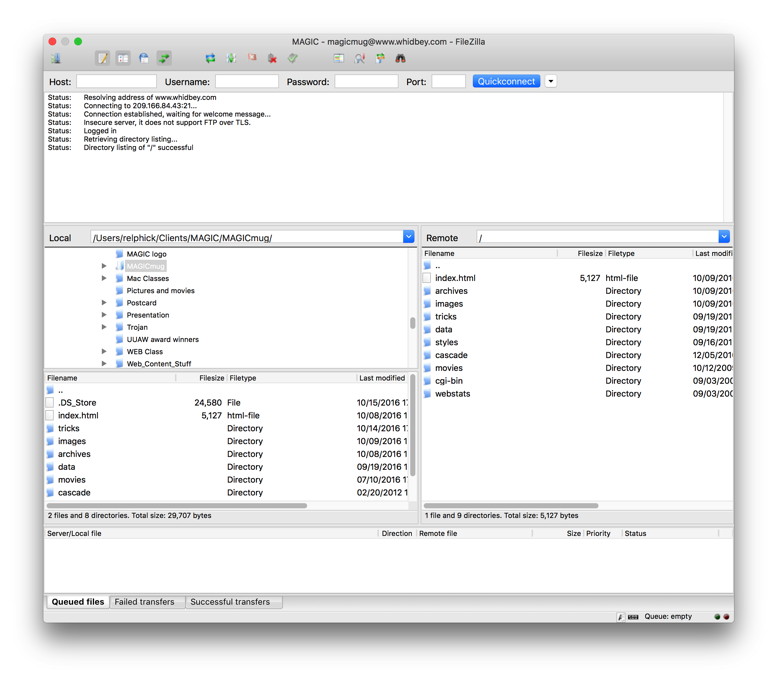
Task: Expand the Web_Content_Stuff tree folder
Action: 104,364
